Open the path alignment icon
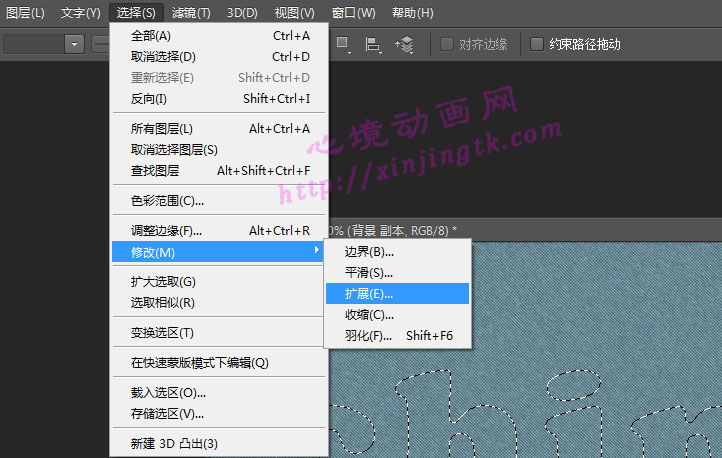Screen dimensions: 722x458 point(373,44)
